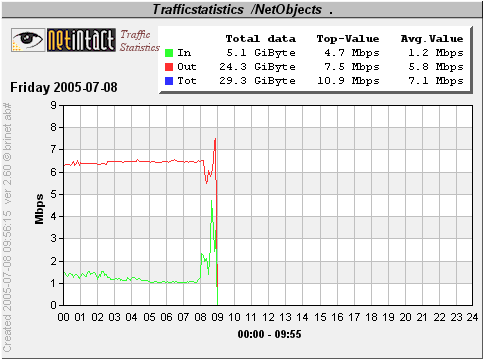
Task: Click the Traffic Statistics logo text
Action: coord(139,41)
